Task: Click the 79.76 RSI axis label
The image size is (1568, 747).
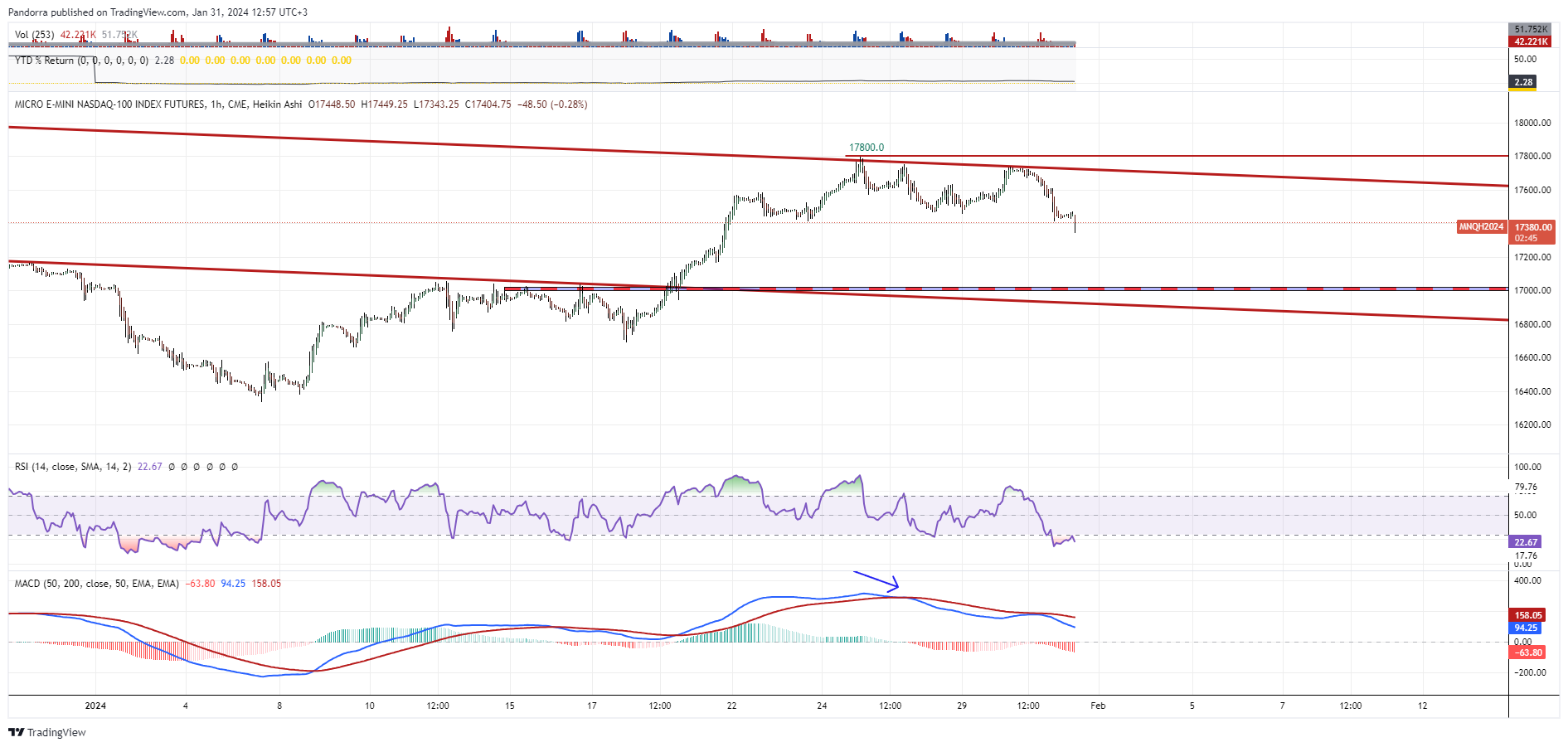Action: pos(1526,487)
